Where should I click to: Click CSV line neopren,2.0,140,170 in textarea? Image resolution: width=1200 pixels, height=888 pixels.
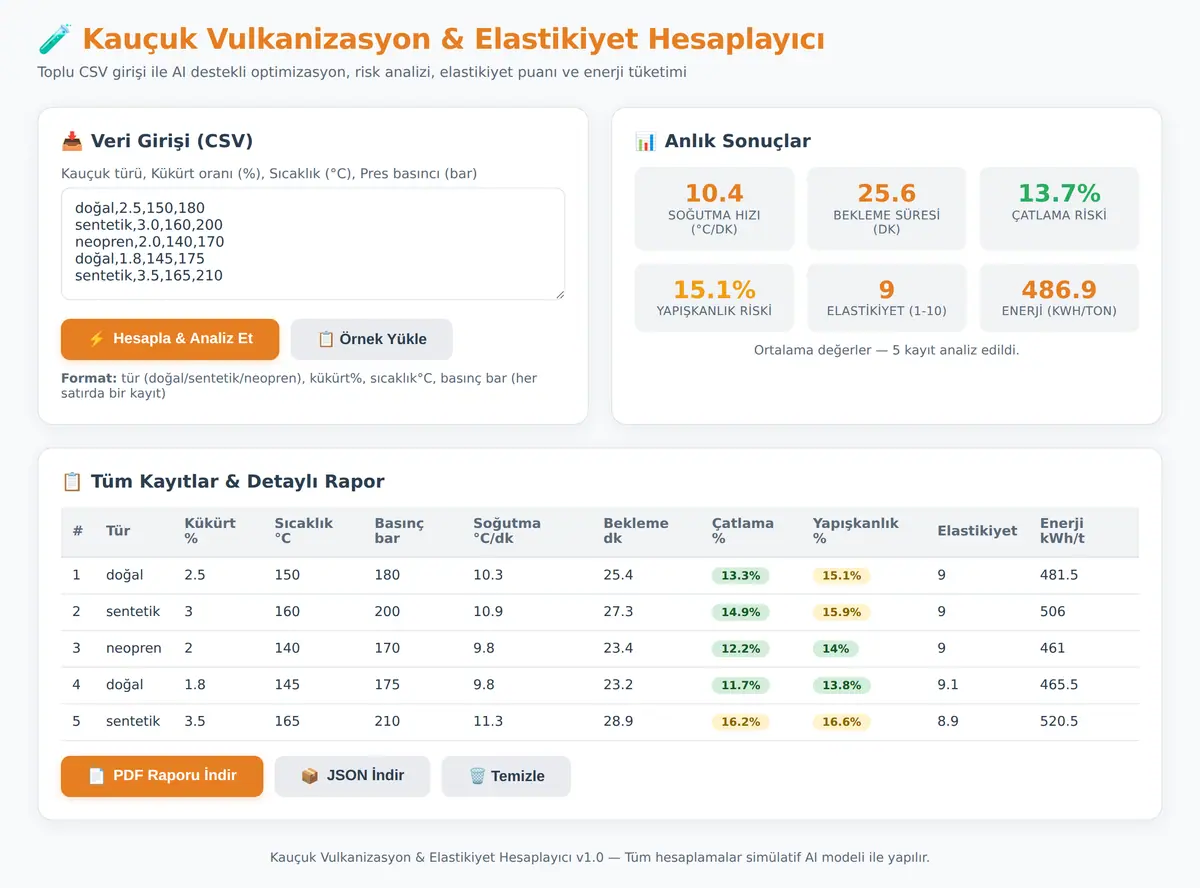[x=150, y=242]
